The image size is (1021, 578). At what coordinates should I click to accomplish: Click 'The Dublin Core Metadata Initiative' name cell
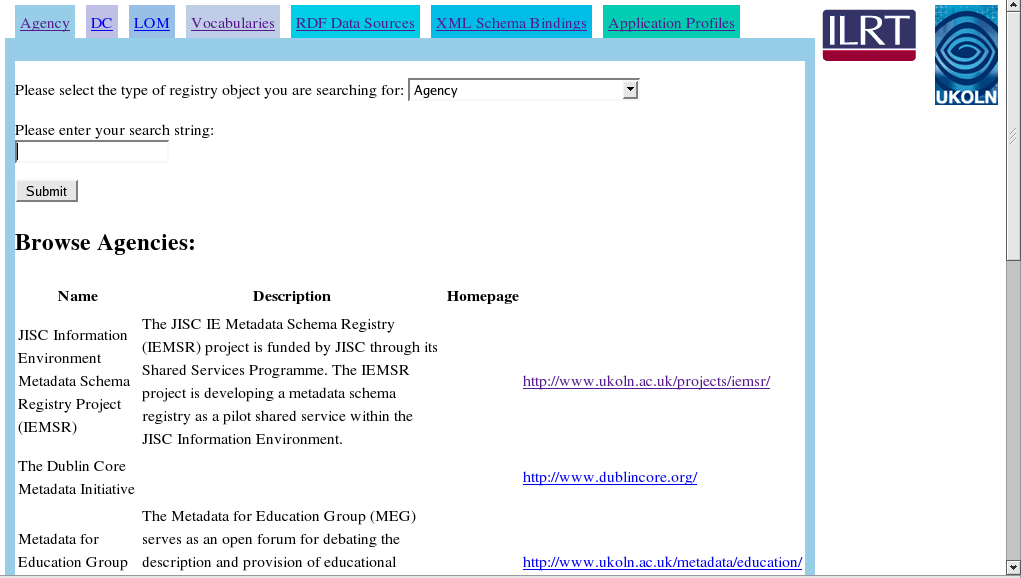(x=76, y=478)
